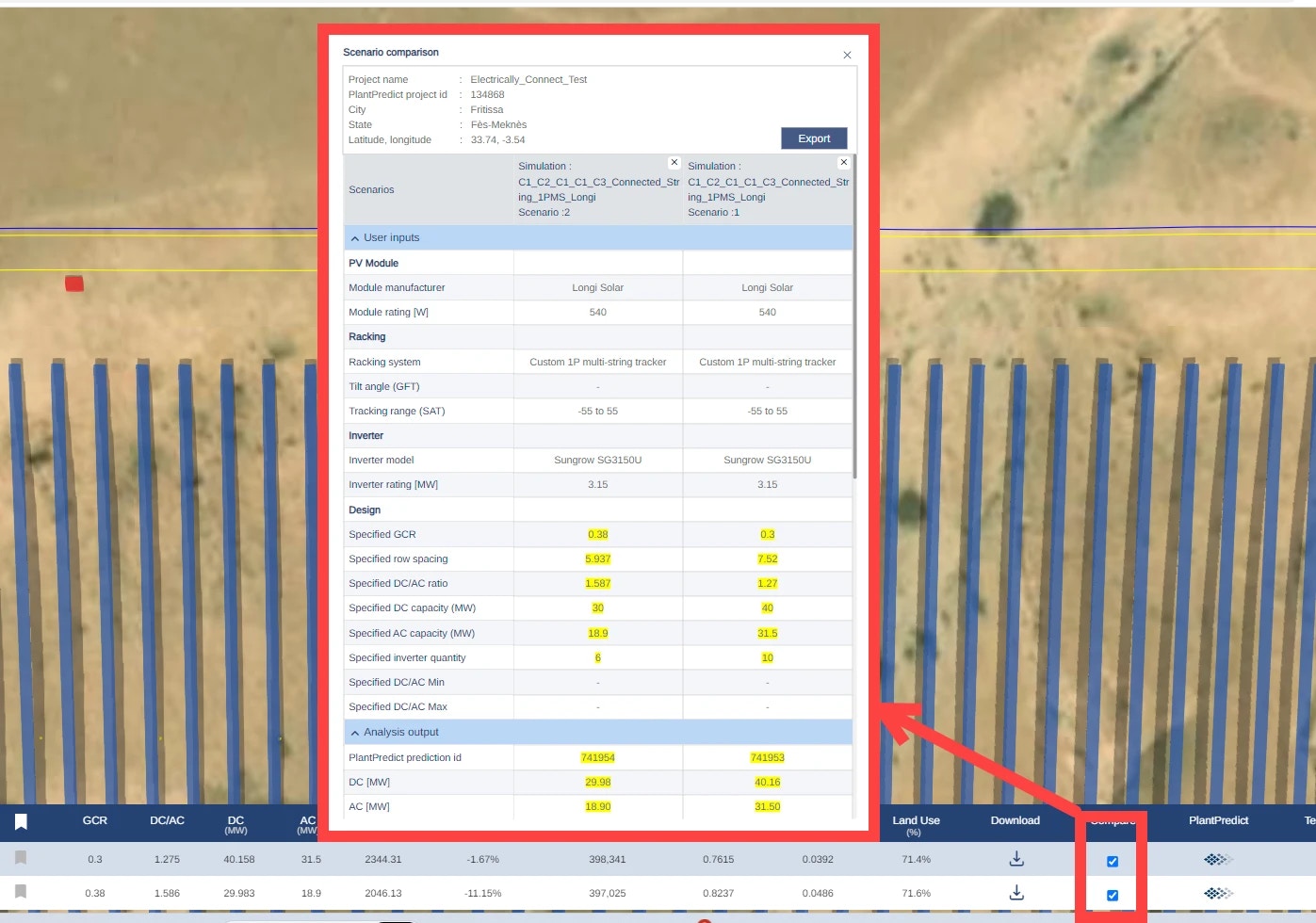Uncheck Compare for the 0.38 GCR row
Viewport: 1316px width, 923px height.
[x=1113, y=895]
